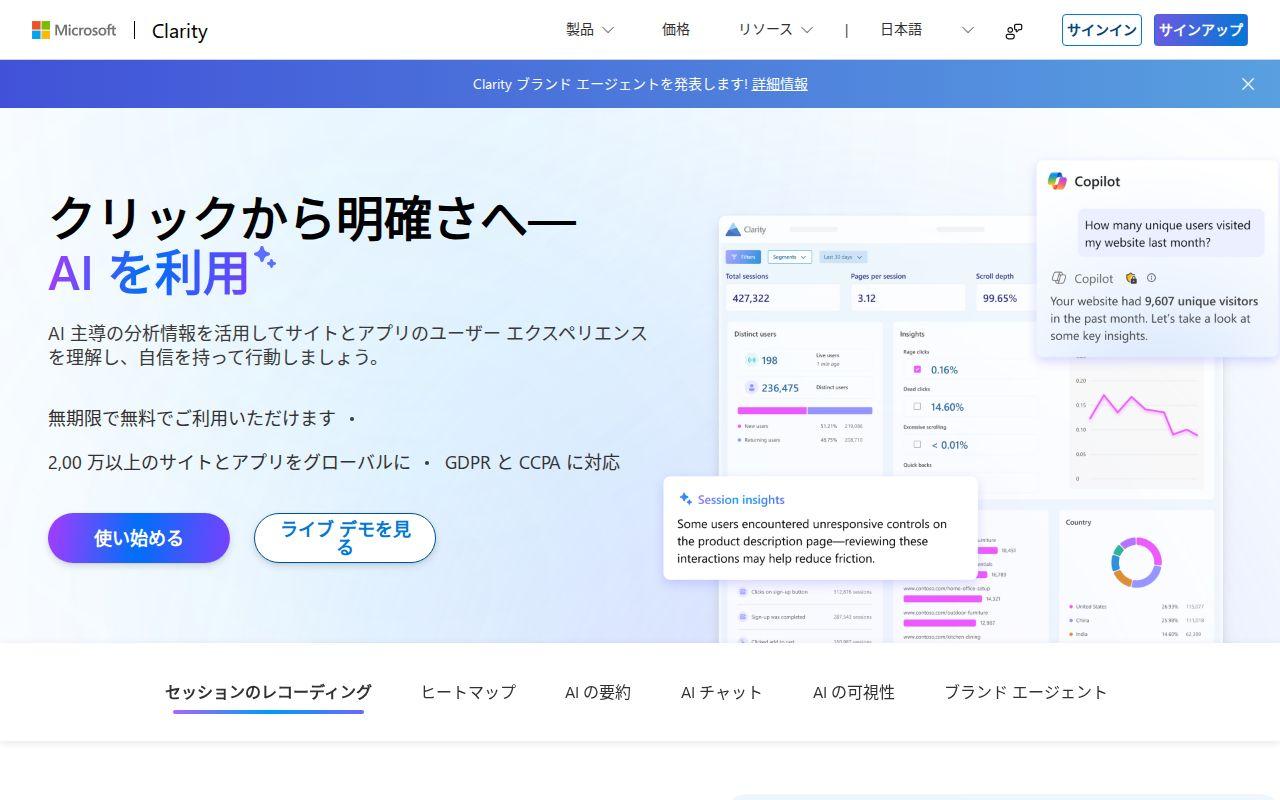Open ライブ デモを見る
The height and width of the screenshot is (800, 1280).
tap(345, 538)
